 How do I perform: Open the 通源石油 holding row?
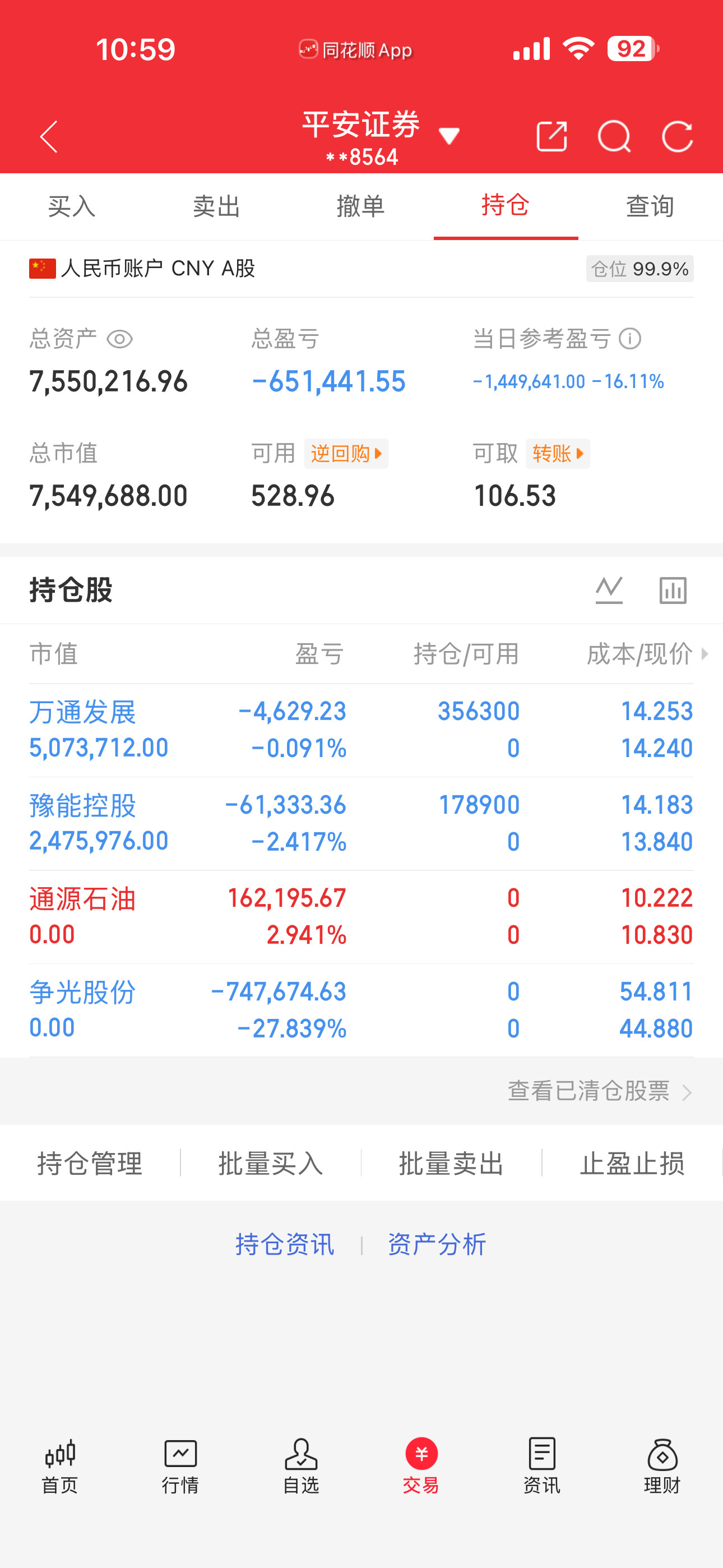tap(361, 917)
